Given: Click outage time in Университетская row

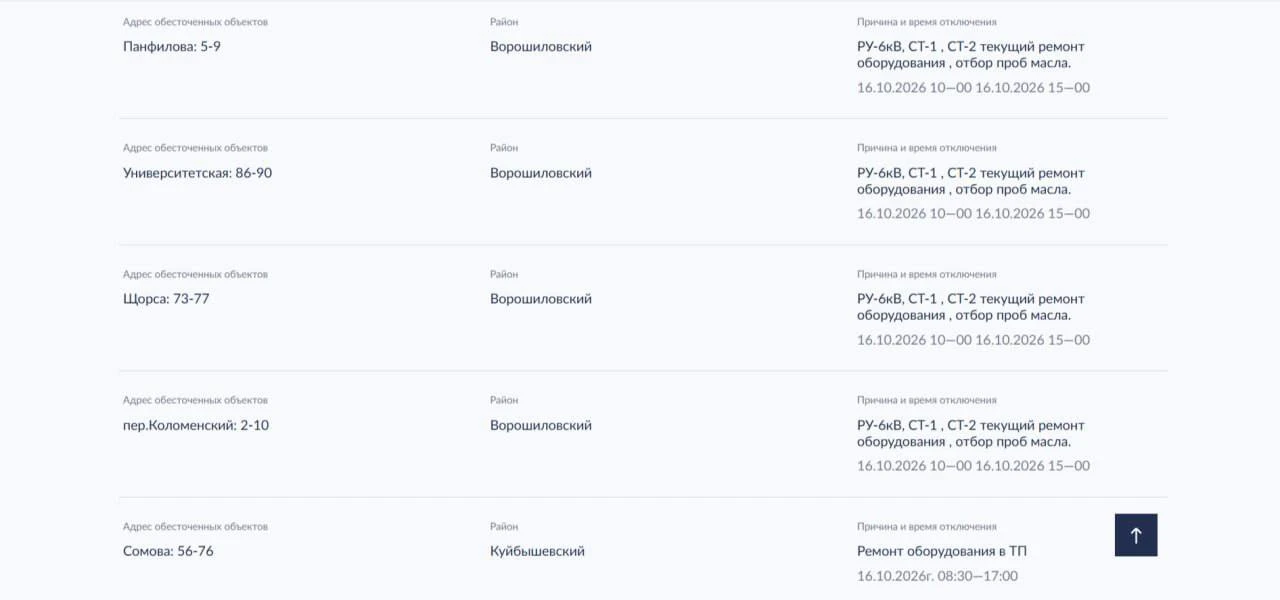Looking at the screenshot, I should (973, 214).
